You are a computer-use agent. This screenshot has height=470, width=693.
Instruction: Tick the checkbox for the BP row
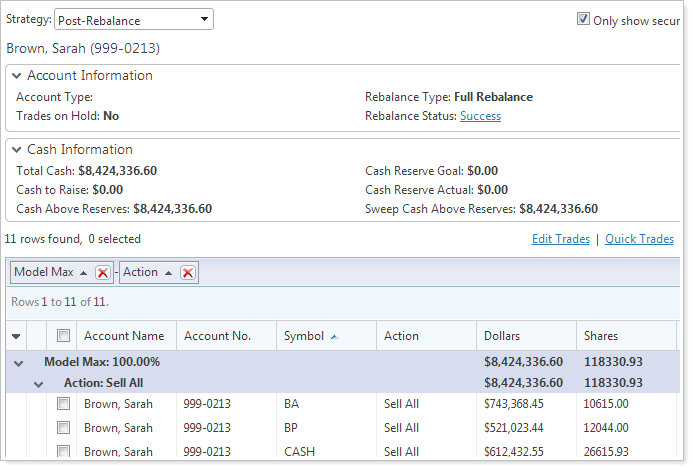pyautogui.click(x=63, y=428)
